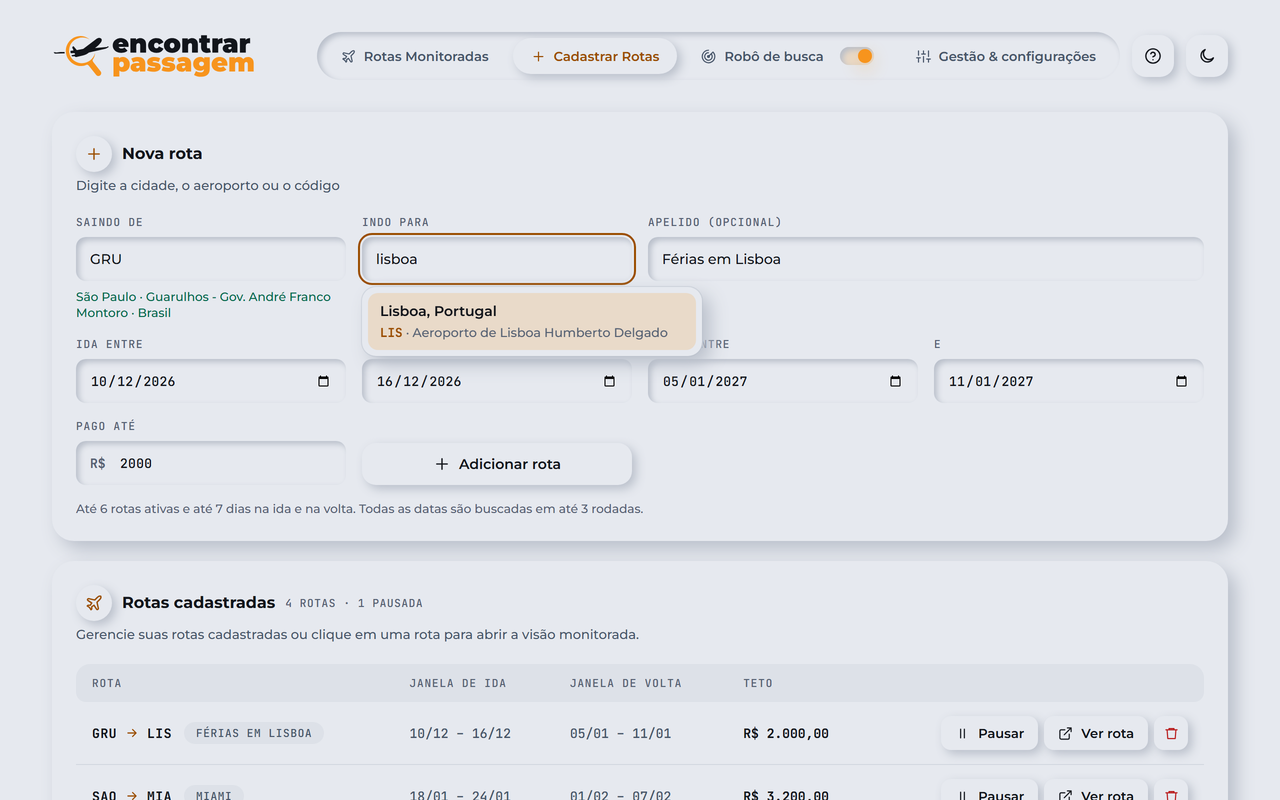The width and height of the screenshot is (1280, 800).
Task: Open the Robô de busca tab
Action: (763, 56)
